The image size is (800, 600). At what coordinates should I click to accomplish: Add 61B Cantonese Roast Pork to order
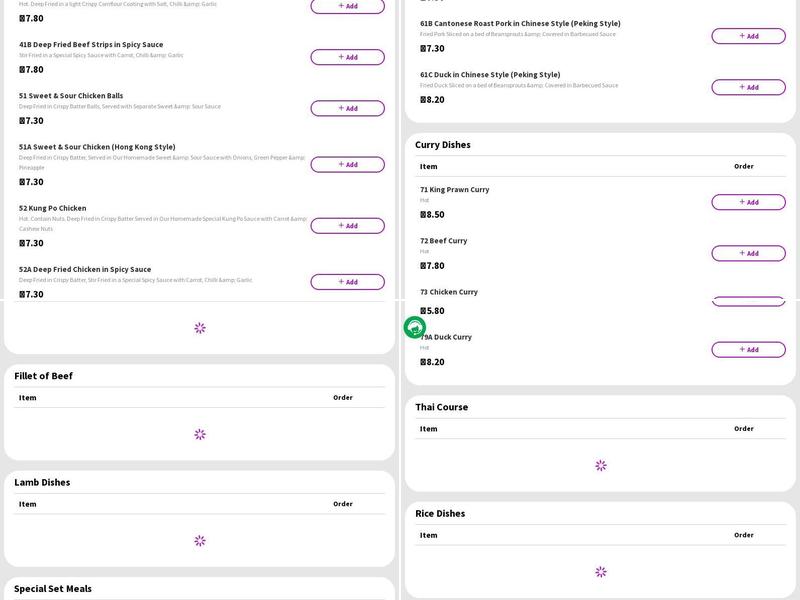(x=748, y=36)
